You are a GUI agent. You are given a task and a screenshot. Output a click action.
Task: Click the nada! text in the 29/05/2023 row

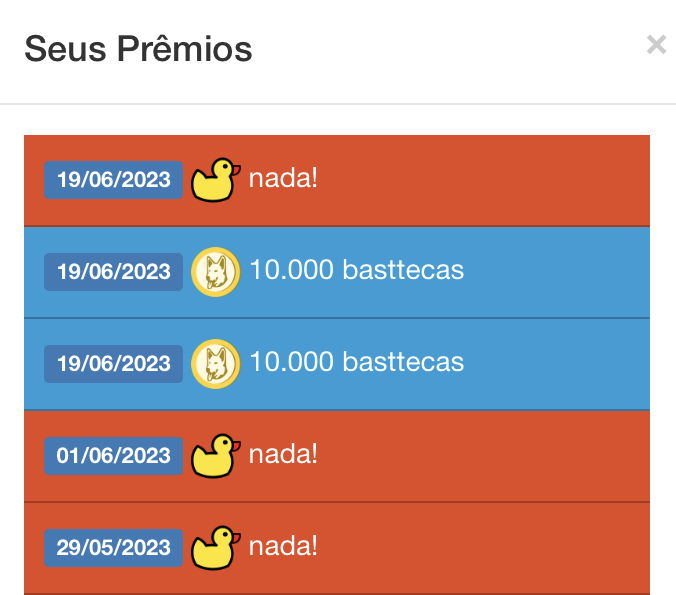point(283,547)
